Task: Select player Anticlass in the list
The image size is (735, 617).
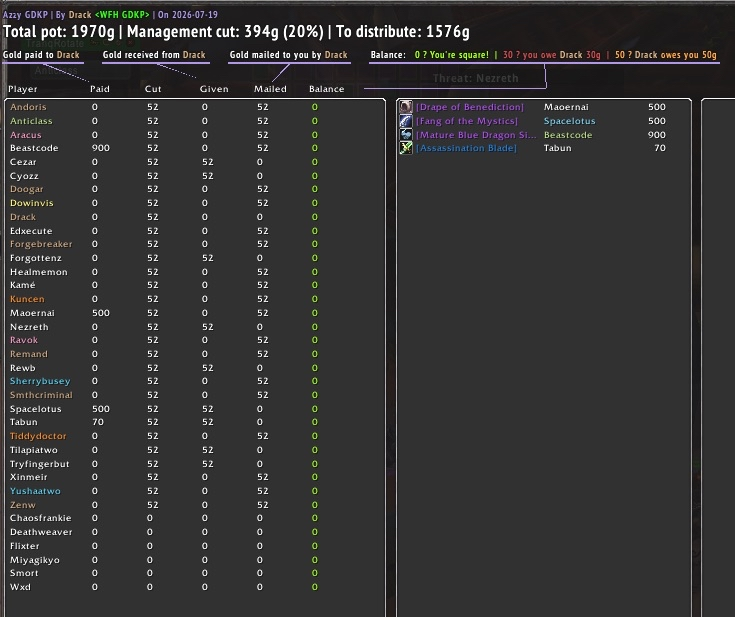Action: point(31,121)
